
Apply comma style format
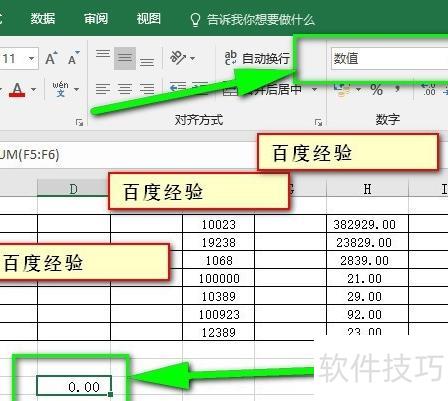pyautogui.click(x=397, y=89)
